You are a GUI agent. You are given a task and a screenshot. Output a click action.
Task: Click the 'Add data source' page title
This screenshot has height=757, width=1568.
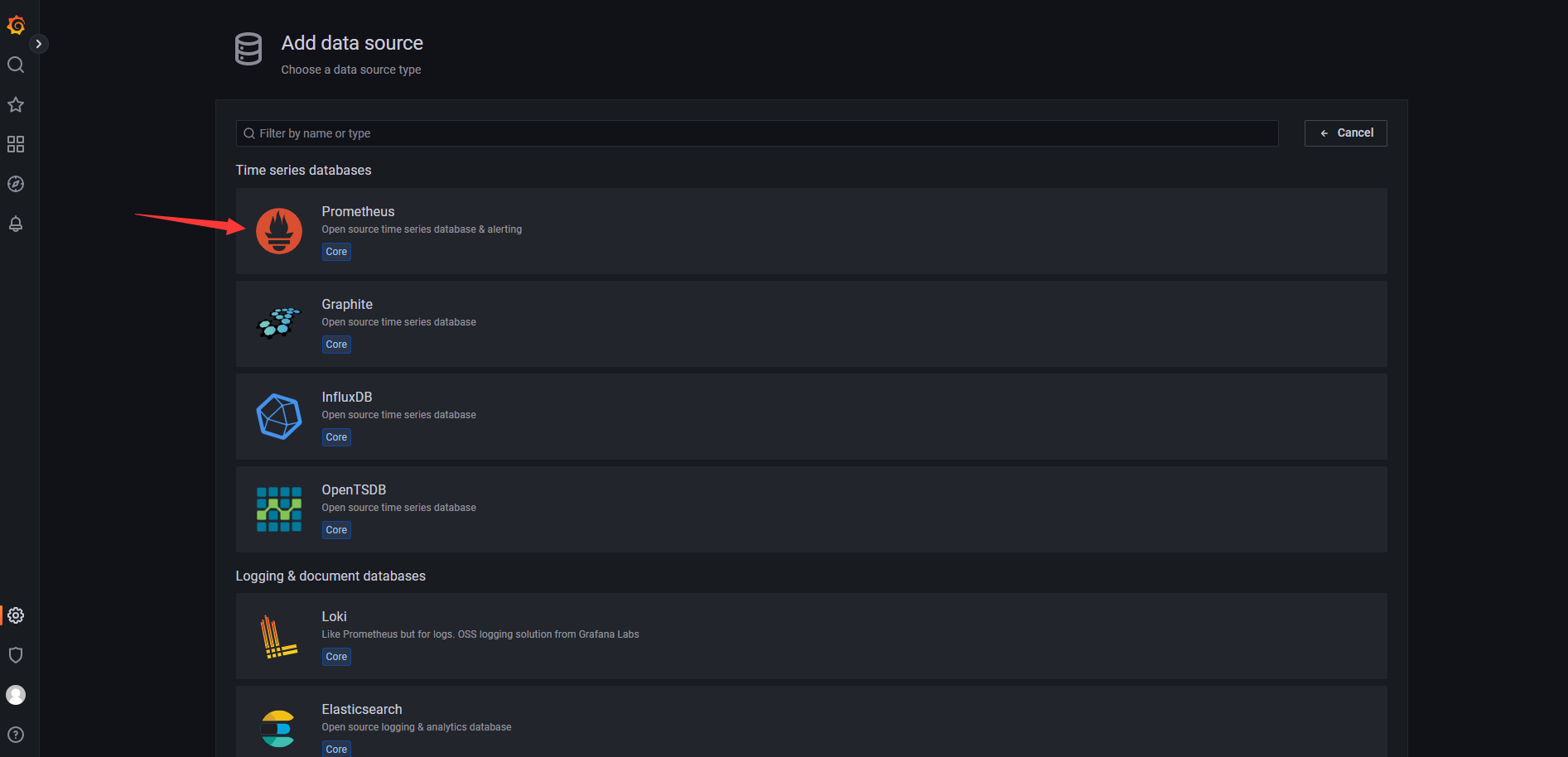coord(352,43)
